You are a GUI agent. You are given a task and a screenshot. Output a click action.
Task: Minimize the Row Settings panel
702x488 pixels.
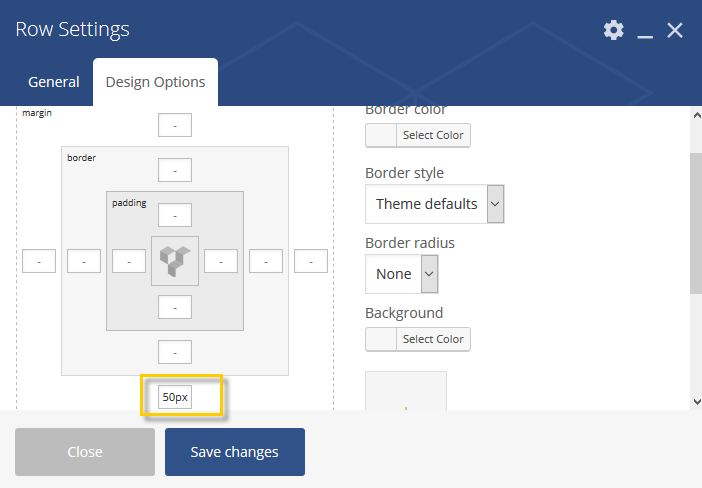click(x=645, y=31)
